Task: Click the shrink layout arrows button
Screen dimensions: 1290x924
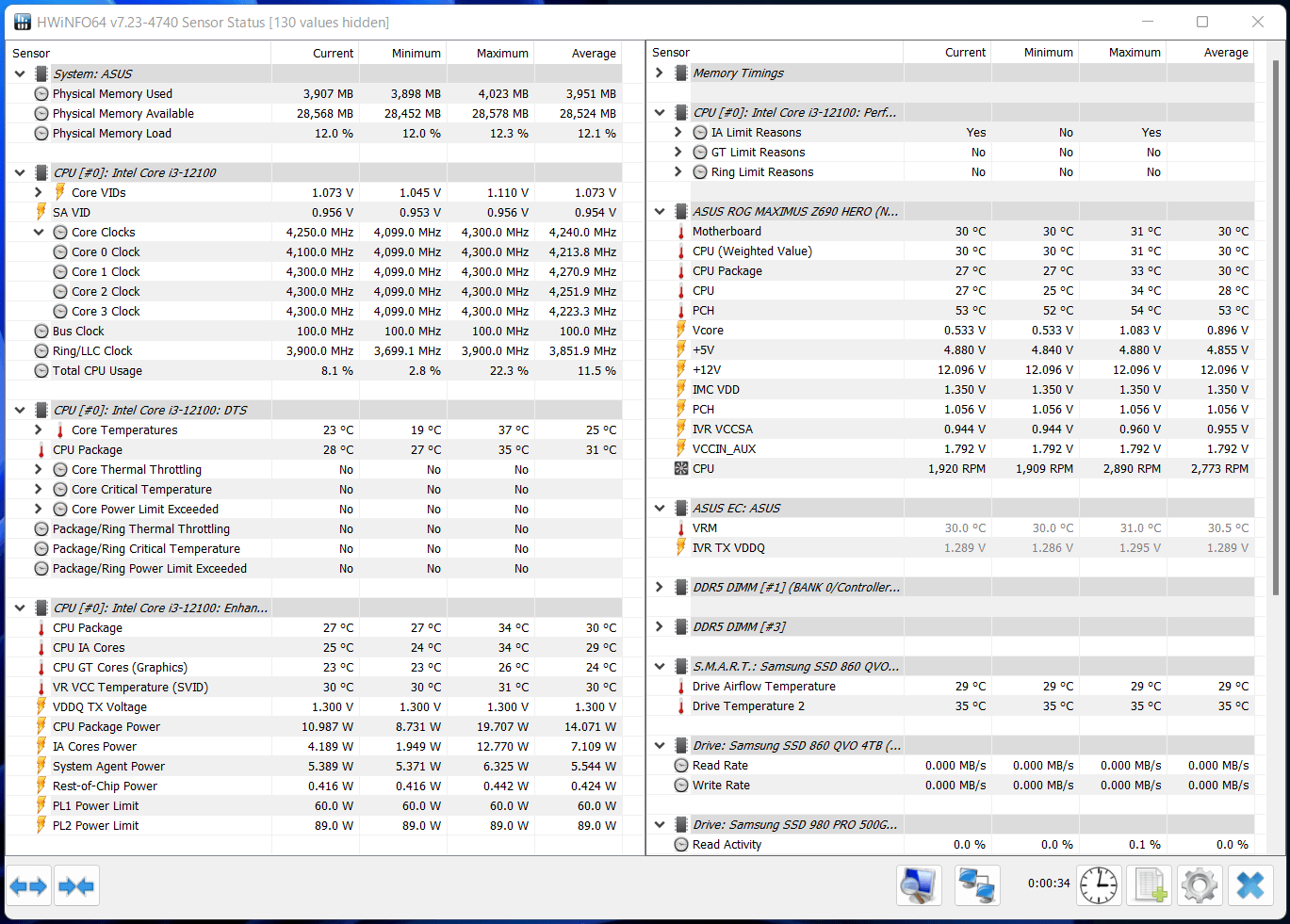Action: tap(76, 886)
